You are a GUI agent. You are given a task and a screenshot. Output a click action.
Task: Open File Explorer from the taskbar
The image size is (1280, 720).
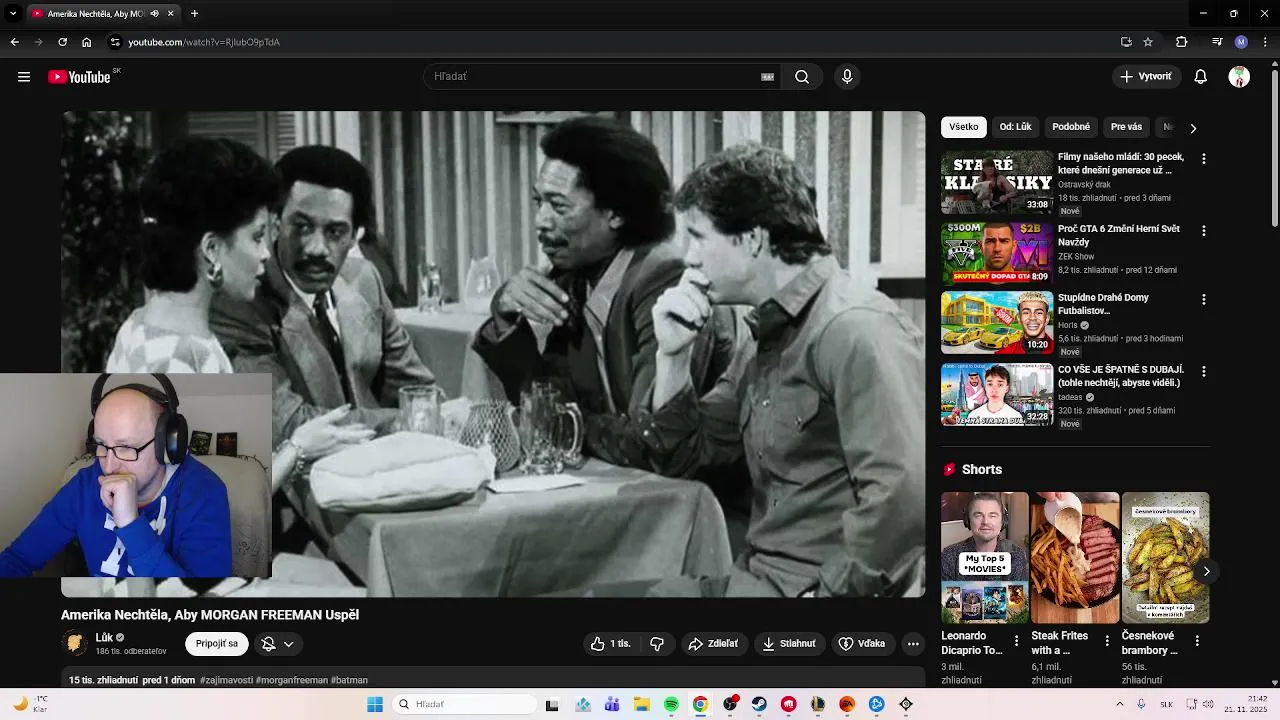642,704
